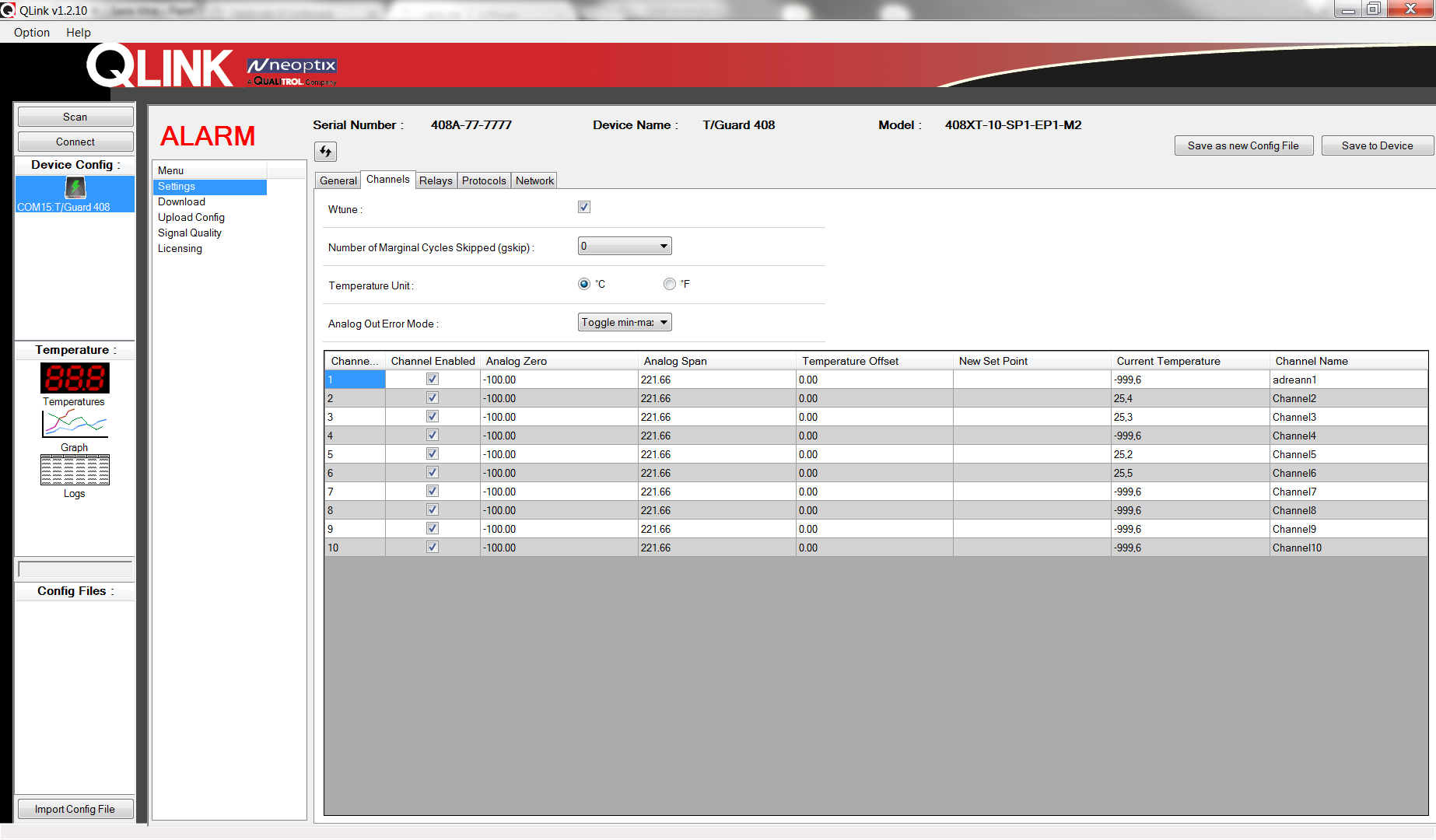1436x840 pixels.
Task: Toggle the Wtune checkbox
Action: [584, 207]
